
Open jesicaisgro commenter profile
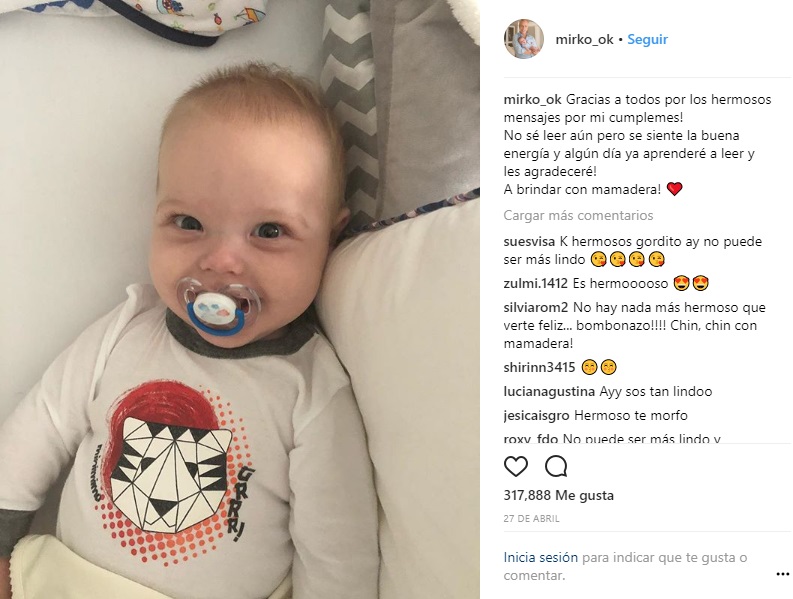[537, 416]
